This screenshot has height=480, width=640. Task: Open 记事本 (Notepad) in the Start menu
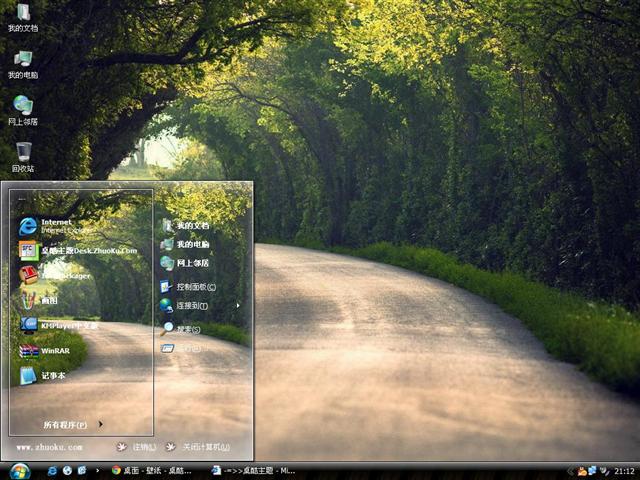[52, 376]
